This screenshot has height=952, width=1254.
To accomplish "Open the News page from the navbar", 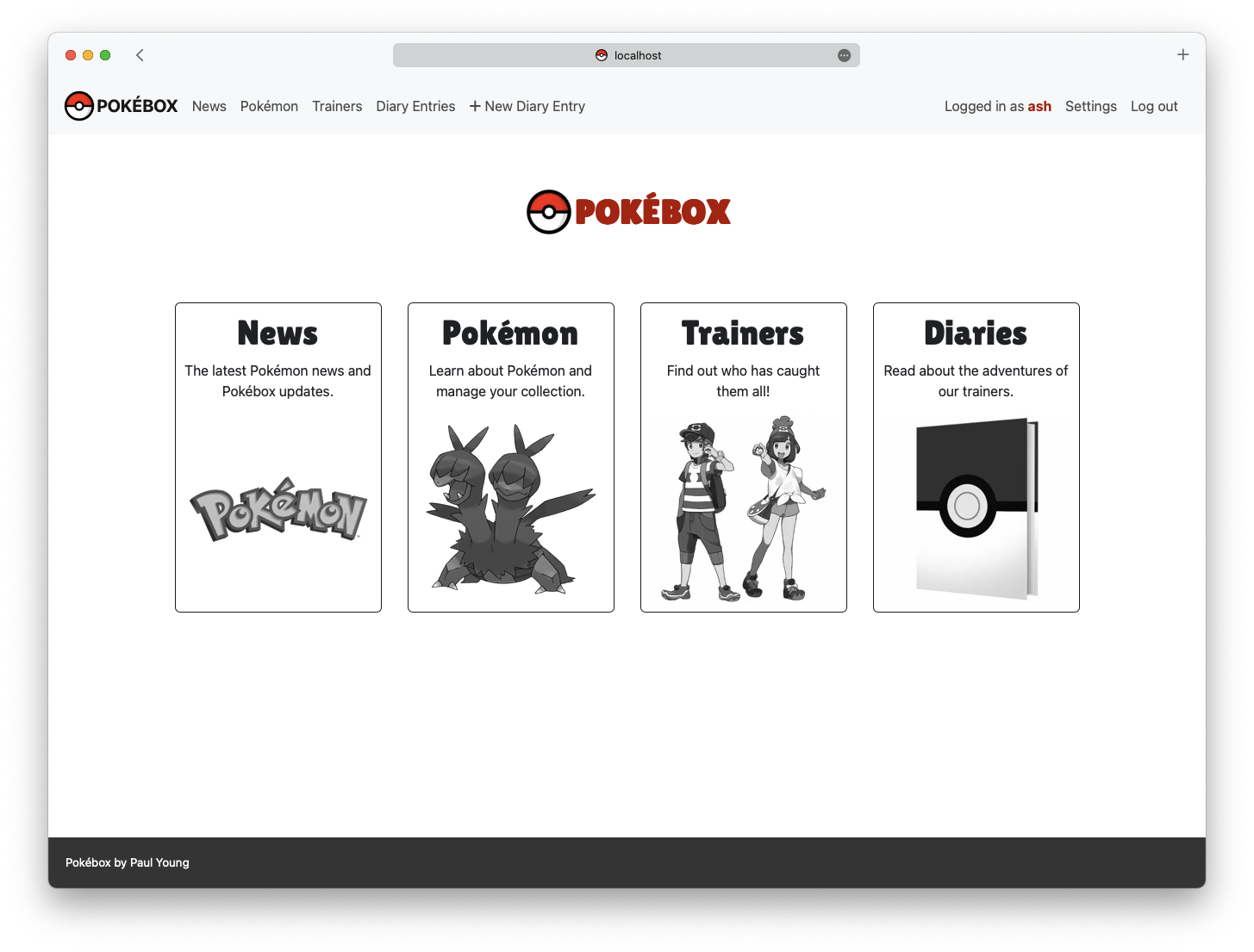I will pyautogui.click(x=209, y=106).
